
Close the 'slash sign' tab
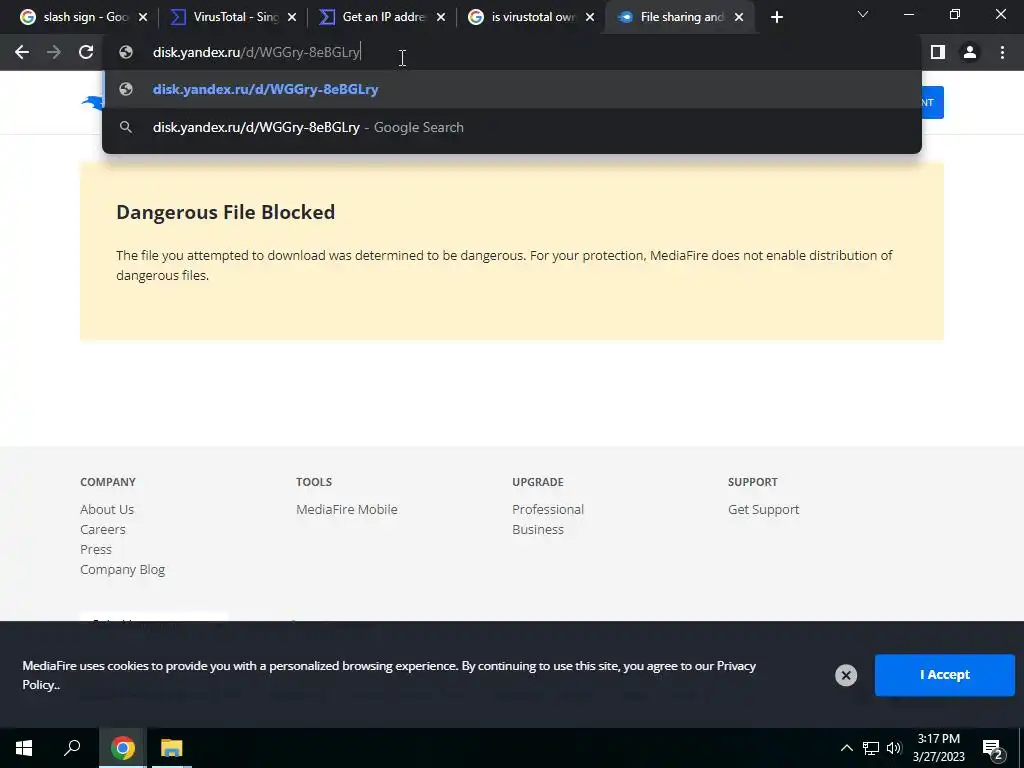[x=143, y=18]
